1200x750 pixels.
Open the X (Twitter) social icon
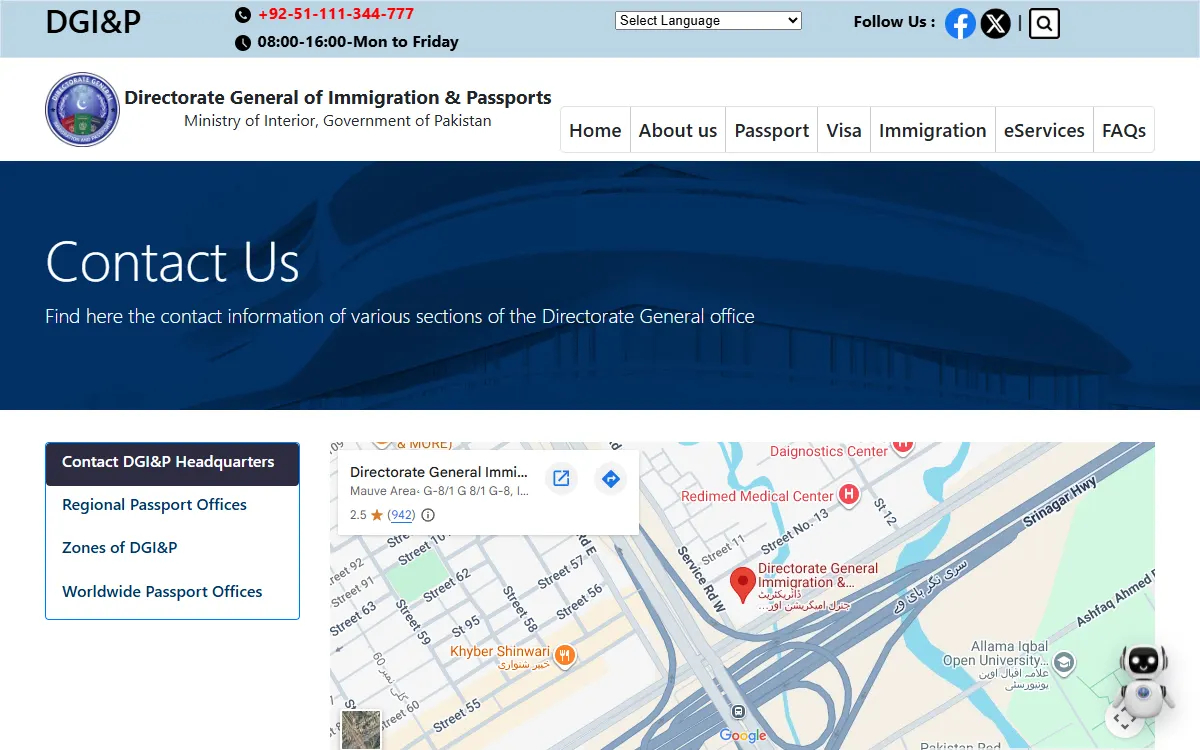pos(995,23)
